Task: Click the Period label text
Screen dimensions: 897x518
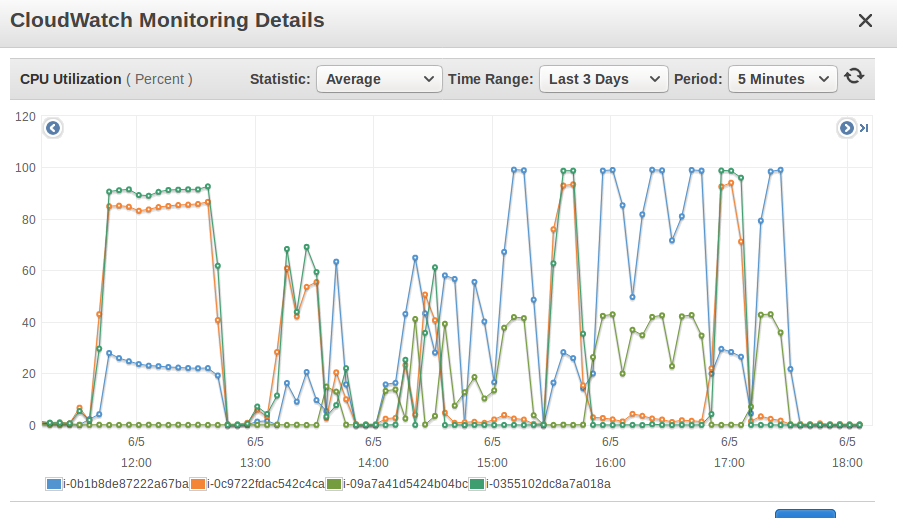Action: click(698, 79)
